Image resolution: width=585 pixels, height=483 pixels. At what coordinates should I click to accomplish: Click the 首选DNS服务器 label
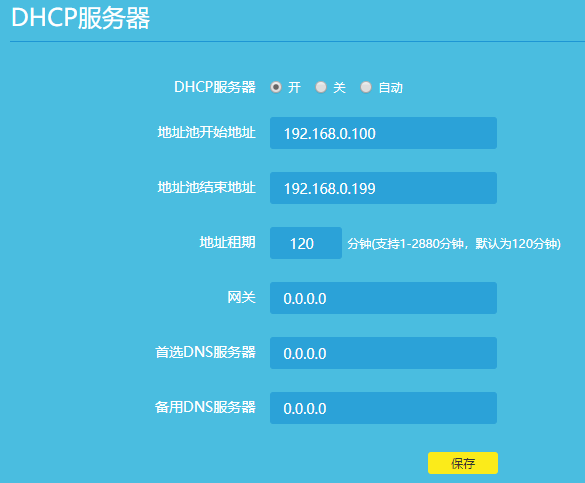[x=205, y=352]
